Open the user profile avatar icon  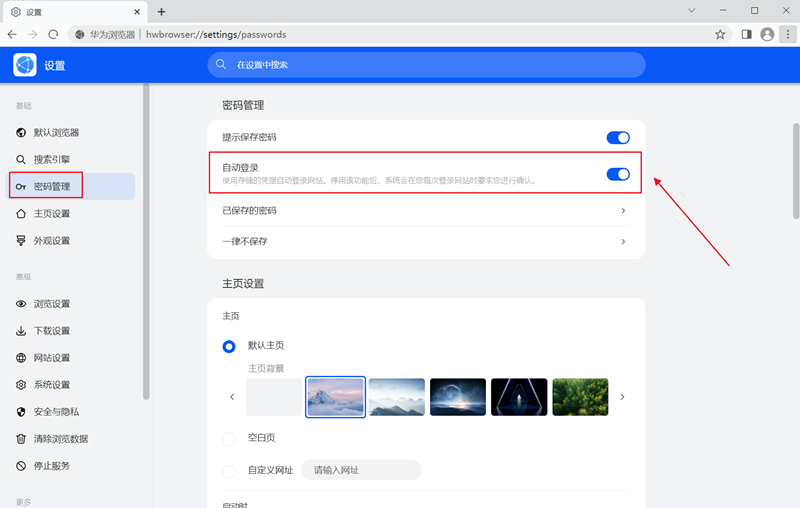coord(767,34)
